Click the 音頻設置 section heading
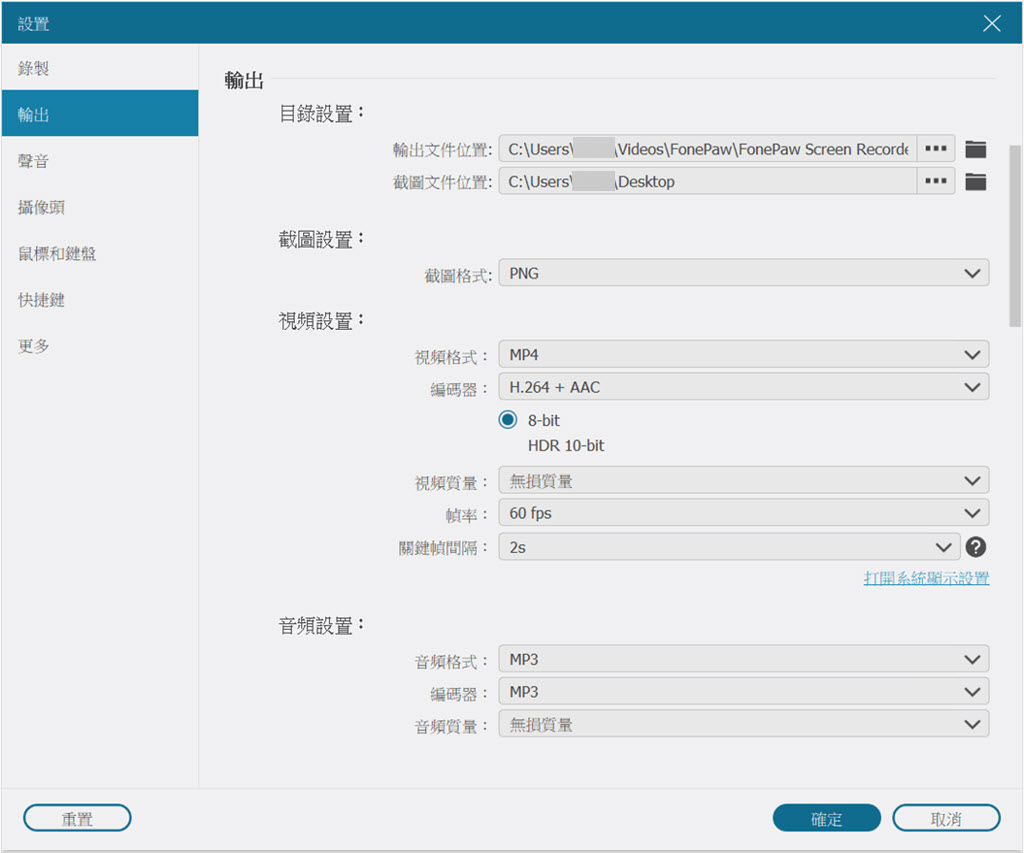 click(x=321, y=625)
